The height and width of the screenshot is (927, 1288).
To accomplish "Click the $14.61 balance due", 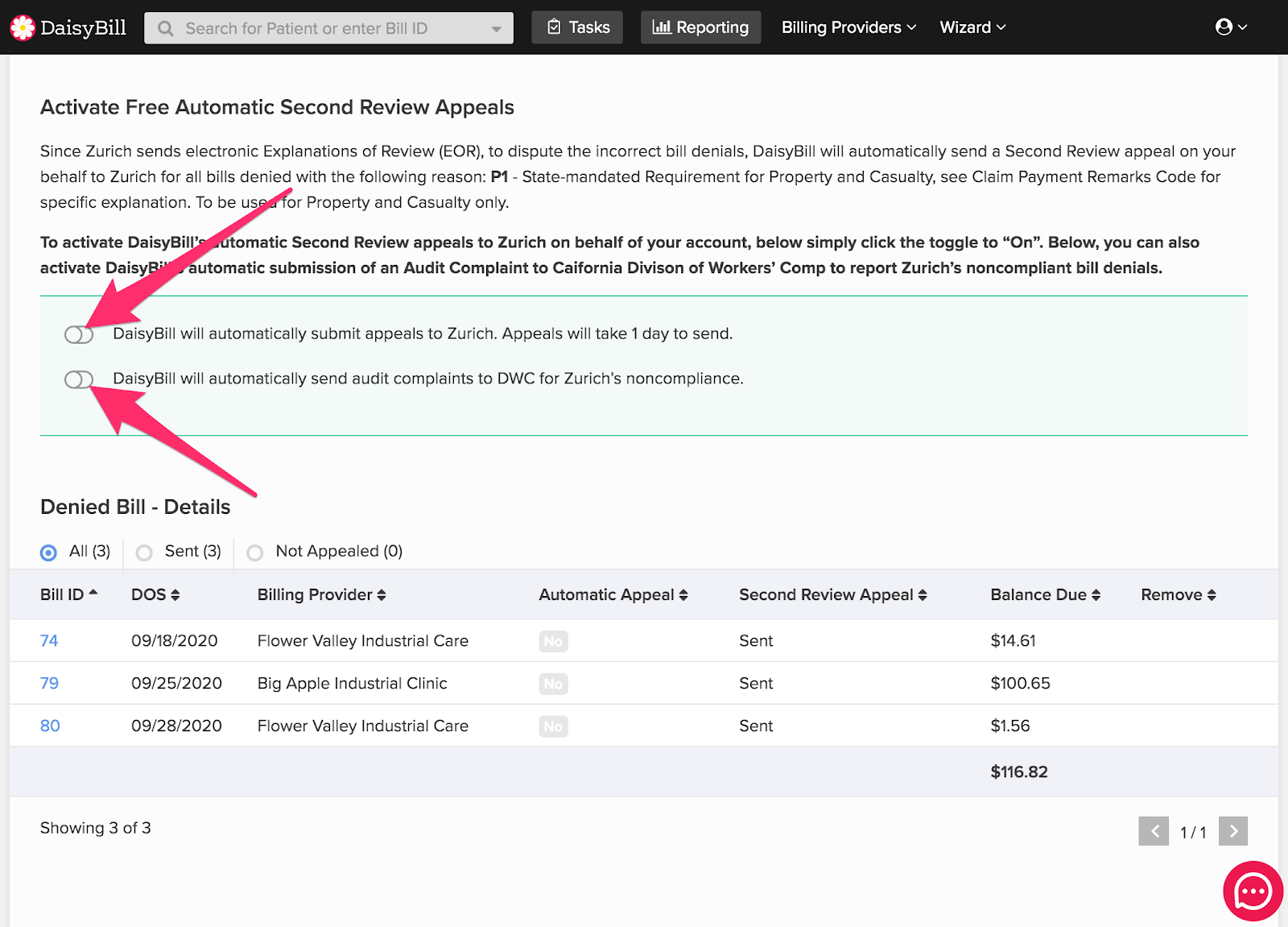I will (x=1013, y=641).
